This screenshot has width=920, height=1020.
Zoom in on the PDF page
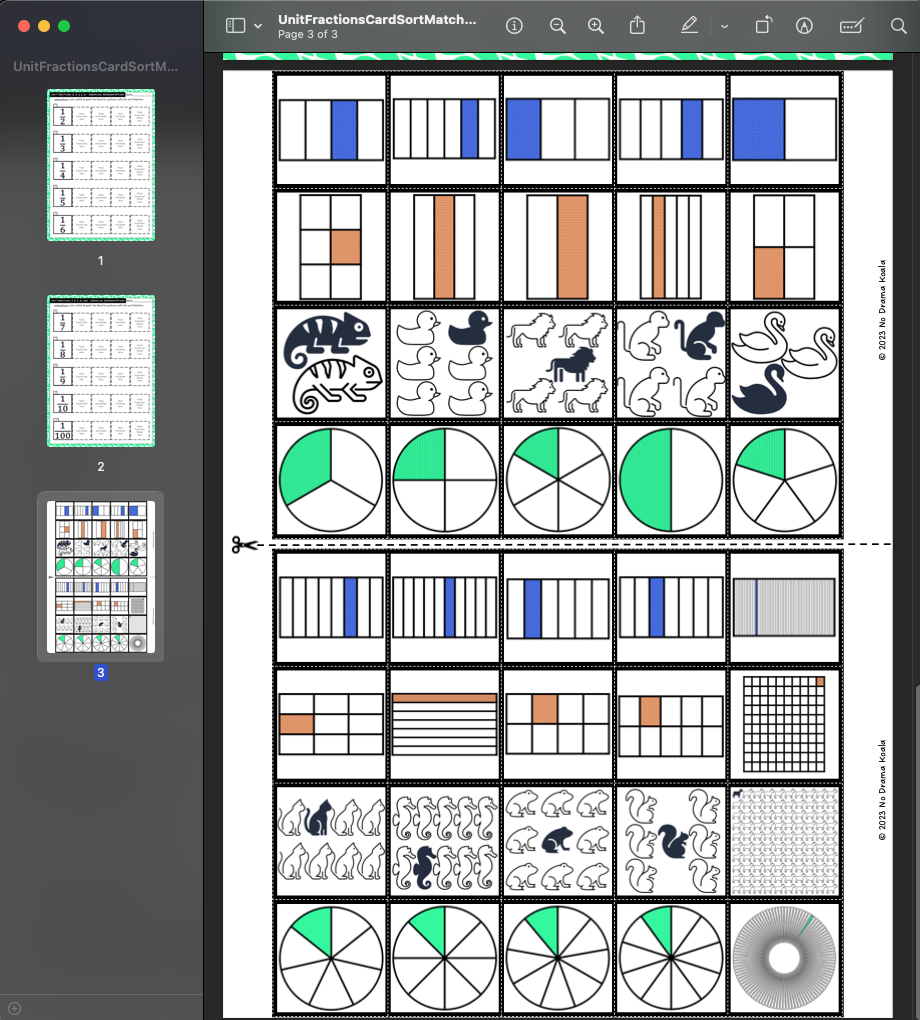pyautogui.click(x=595, y=26)
